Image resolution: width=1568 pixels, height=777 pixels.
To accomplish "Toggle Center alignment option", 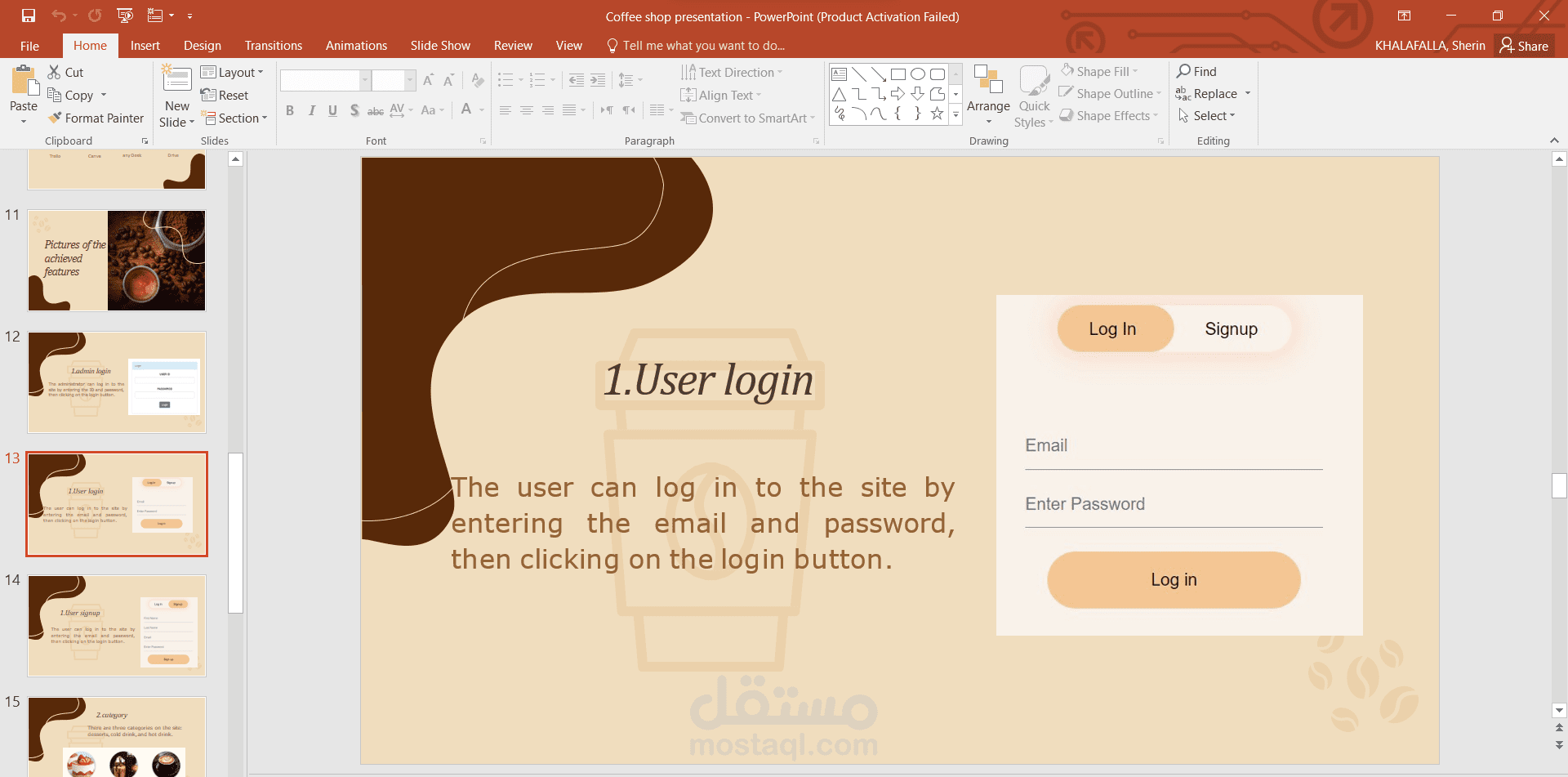I will tap(527, 110).
